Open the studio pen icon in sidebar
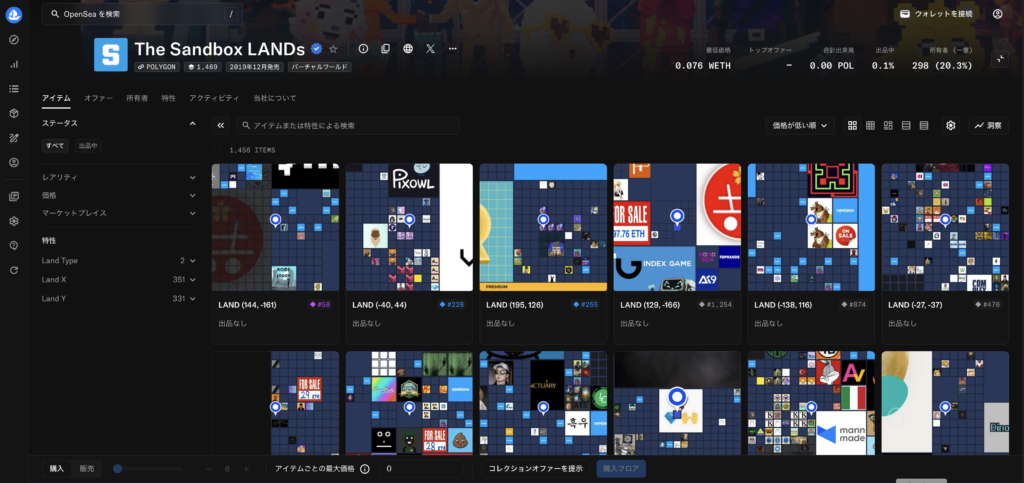The height and width of the screenshot is (483, 1024). point(14,138)
